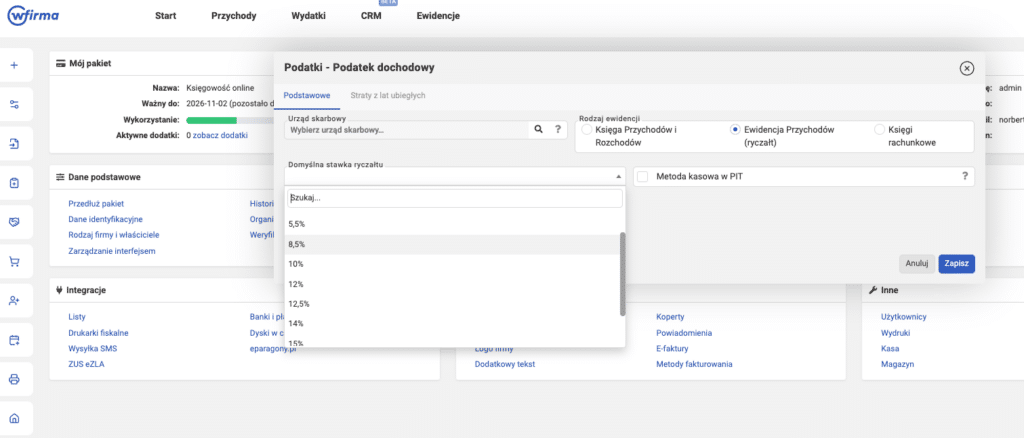Viewport: 1024px width, 438px height.
Task: Switch to the Podstawowe tab
Action: pos(306,95)
